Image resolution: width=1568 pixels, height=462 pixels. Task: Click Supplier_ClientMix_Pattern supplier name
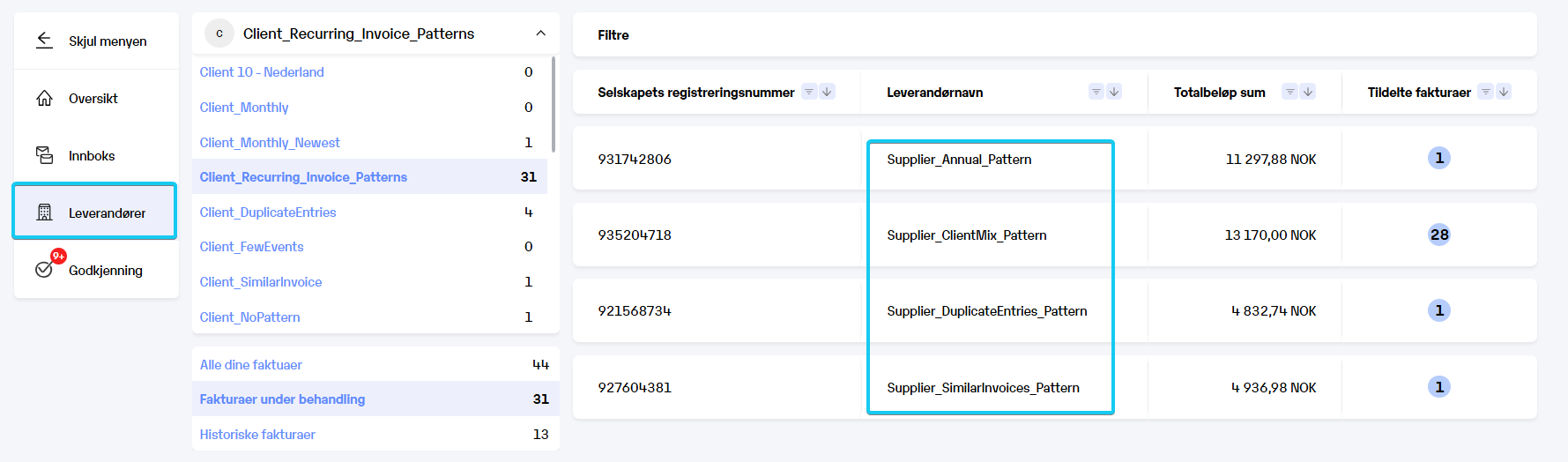967,235
